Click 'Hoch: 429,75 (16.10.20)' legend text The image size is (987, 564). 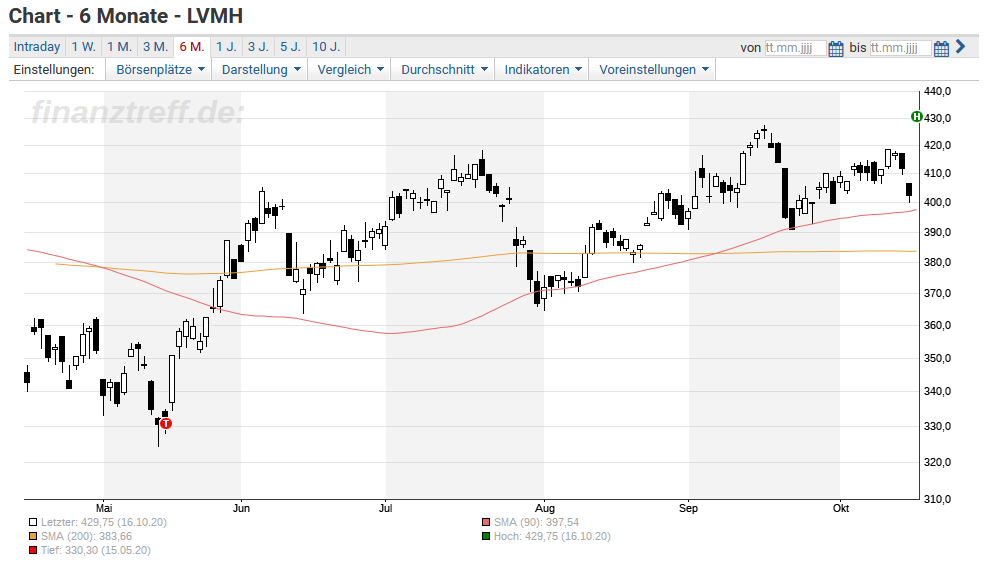click(552, 536)
